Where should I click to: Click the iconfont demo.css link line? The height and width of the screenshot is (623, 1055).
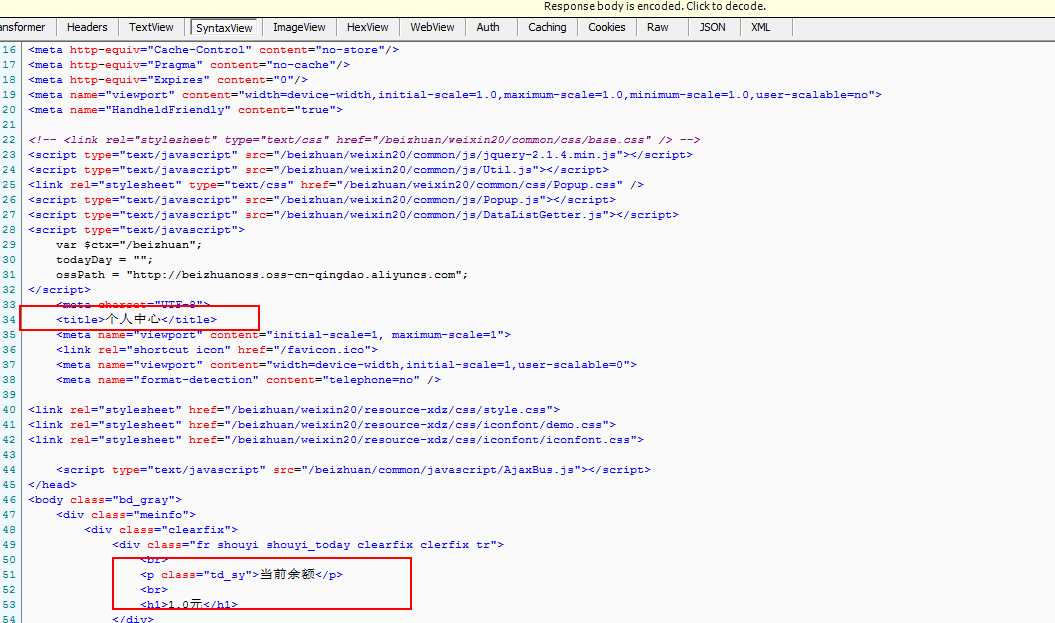(322, 425)
